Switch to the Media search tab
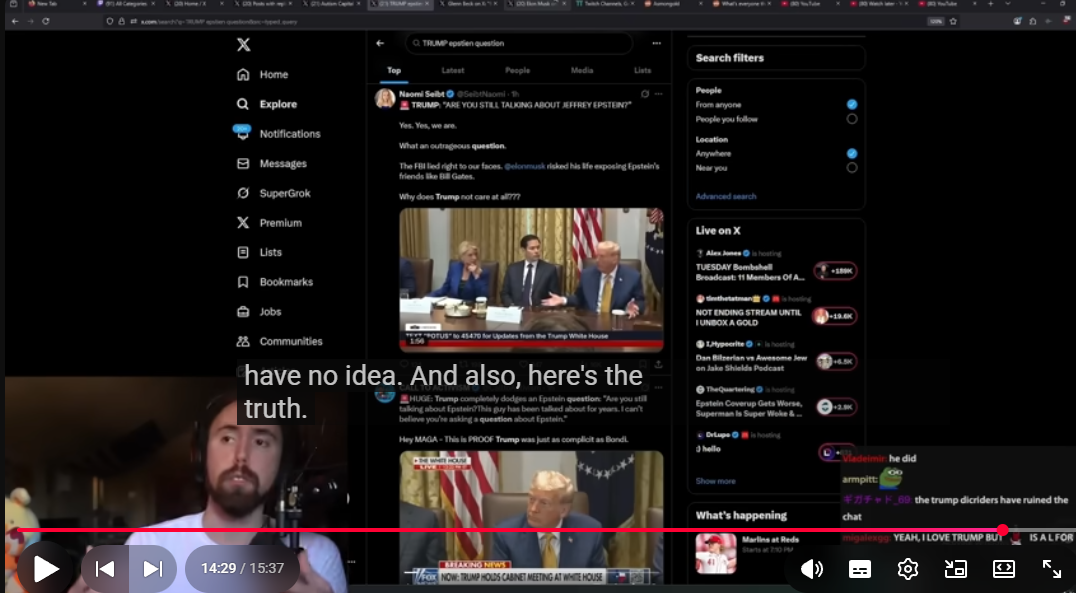Image resolution: width=1076 pixels, height=593 pixels. pos(582,70)
